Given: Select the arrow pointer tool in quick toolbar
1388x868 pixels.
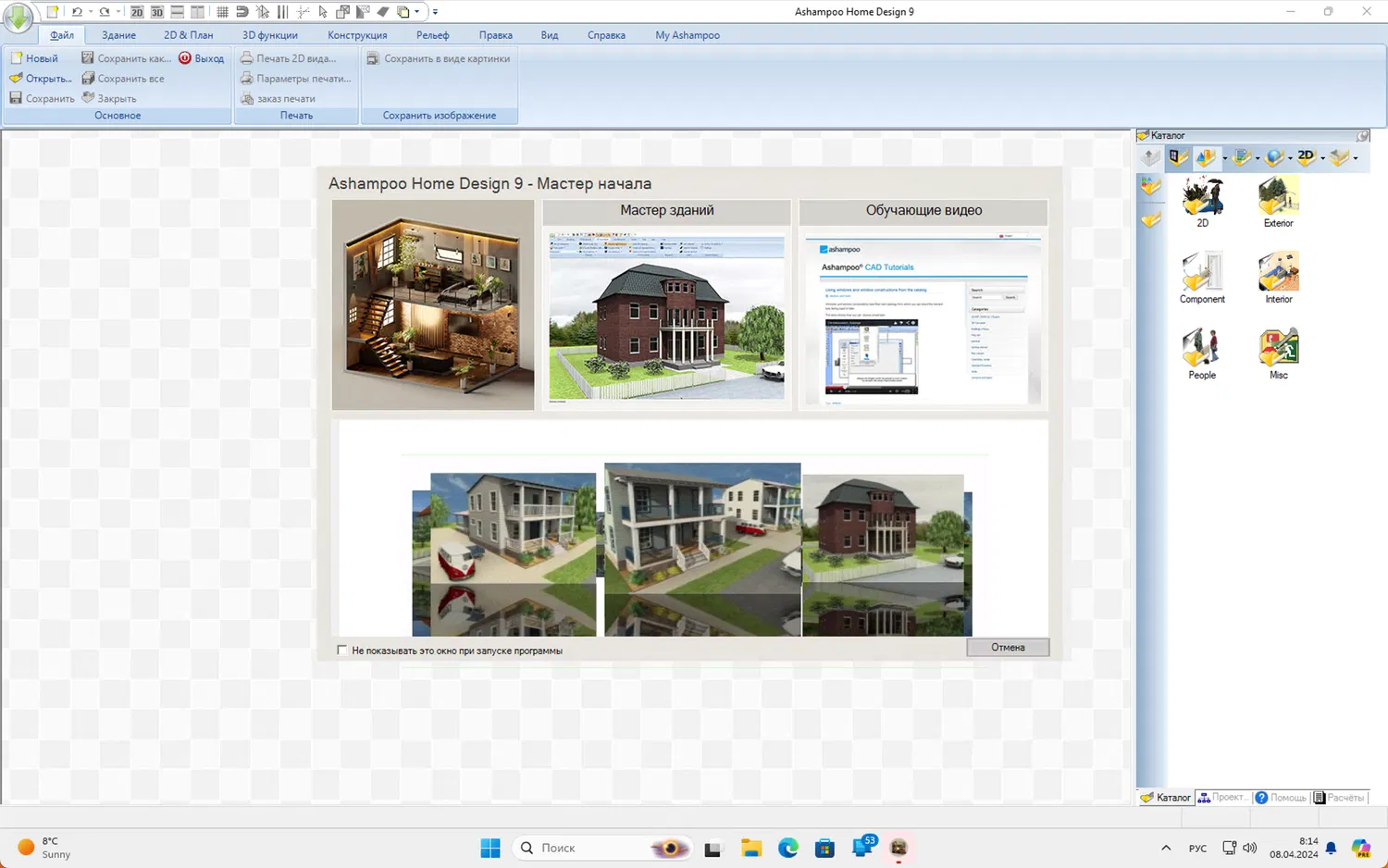Looking at the screenshot, I should pyautogui.click(x=323, y=12).
